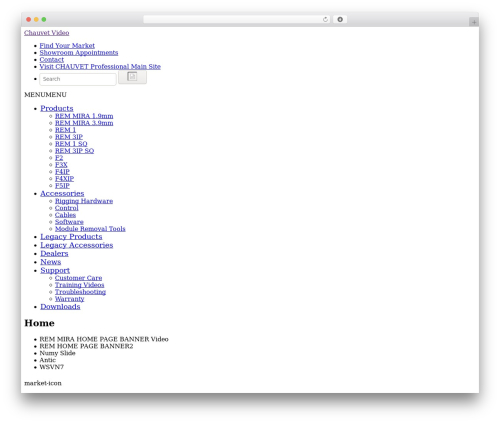Image resolution: width=500 pixels, height=423 pixels.
Task: Open the Legacy Accessories menu item
Action: (77, 245)
